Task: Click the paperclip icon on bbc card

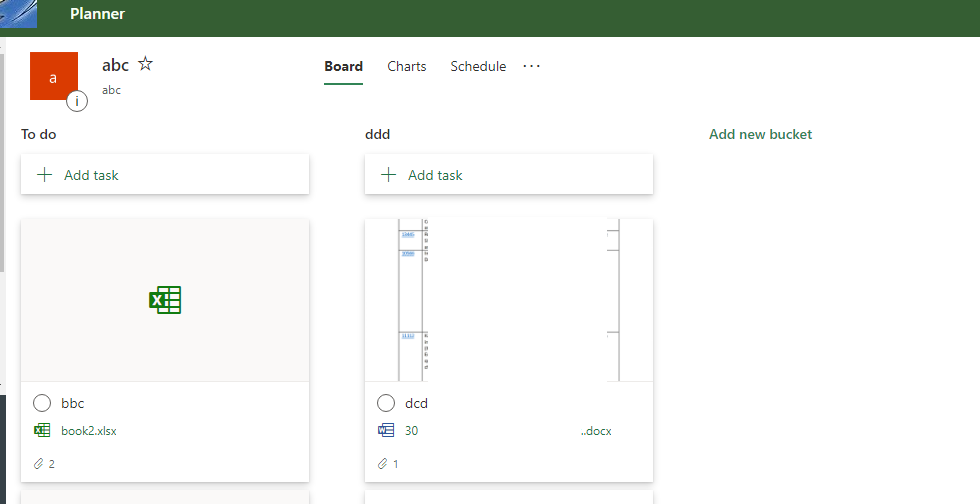Action: point(39,463)
